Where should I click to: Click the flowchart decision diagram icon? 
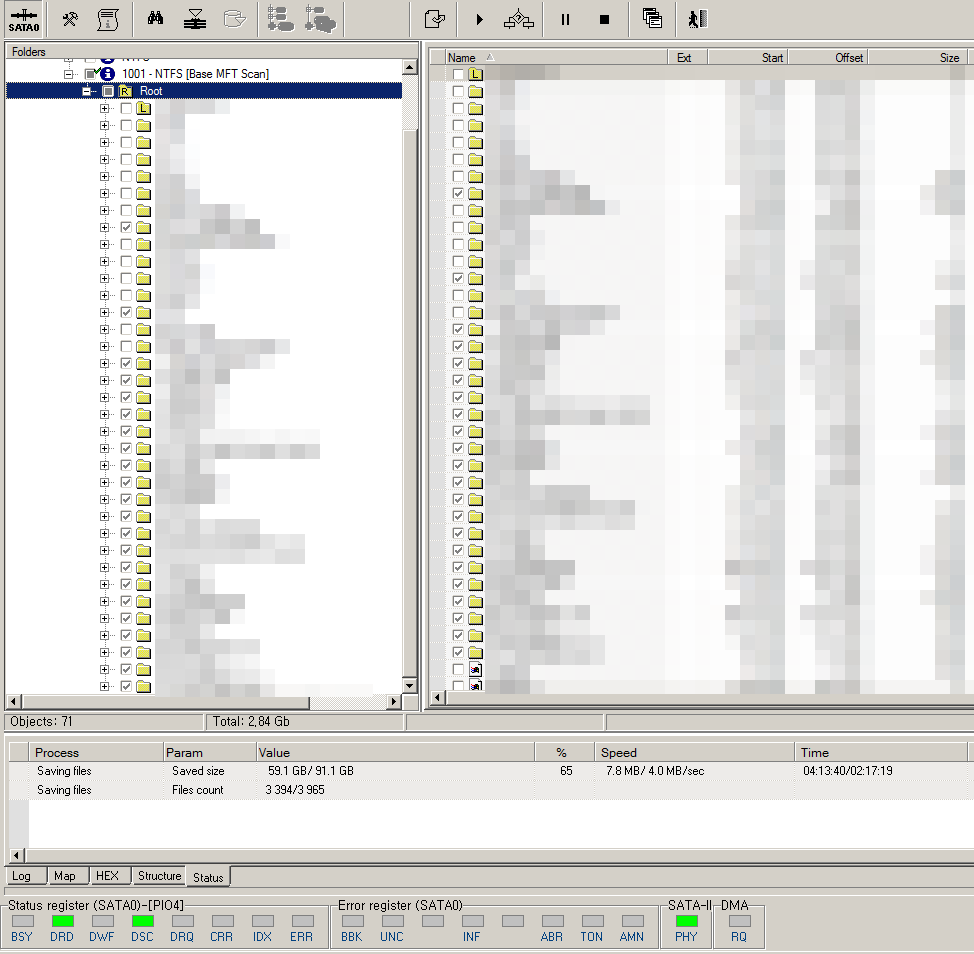tap(519, 20)
